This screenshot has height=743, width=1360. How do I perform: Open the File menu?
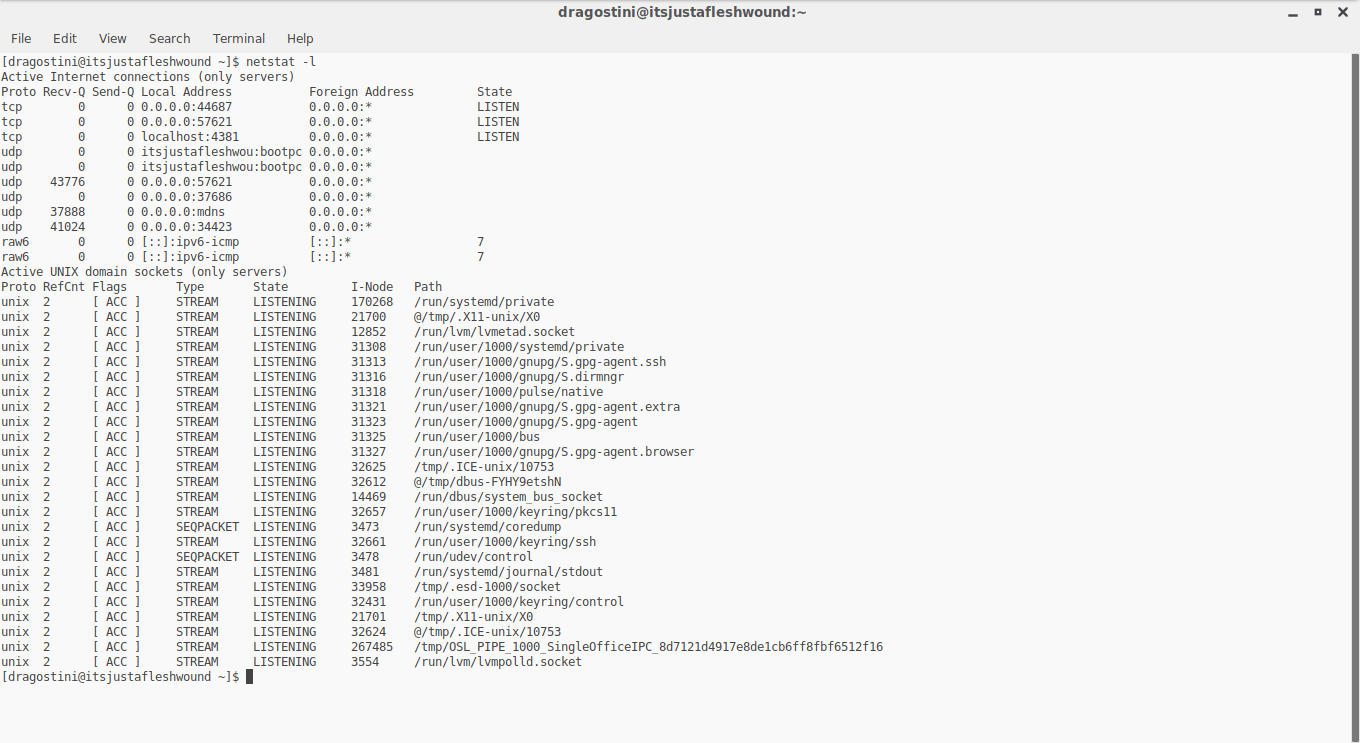[x=21, y=38]
